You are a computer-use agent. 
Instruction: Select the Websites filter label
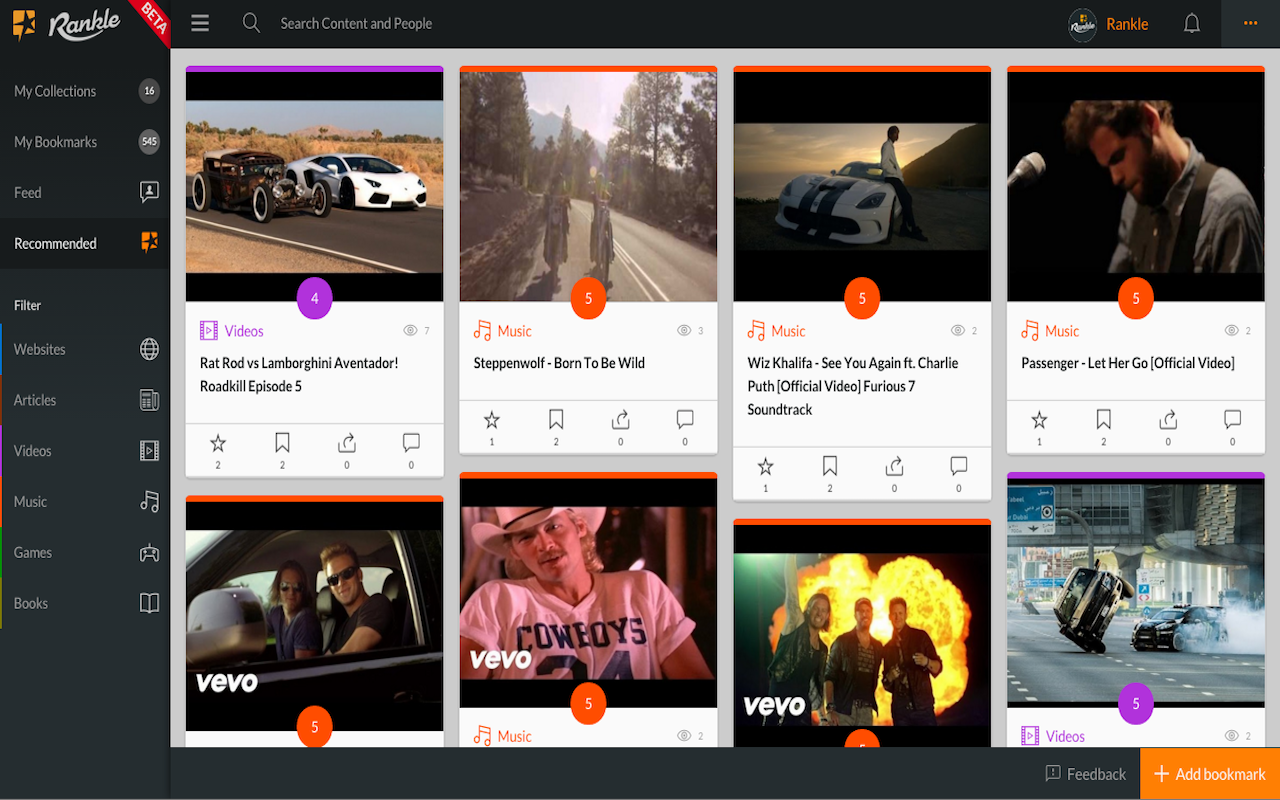pos(40,349)
